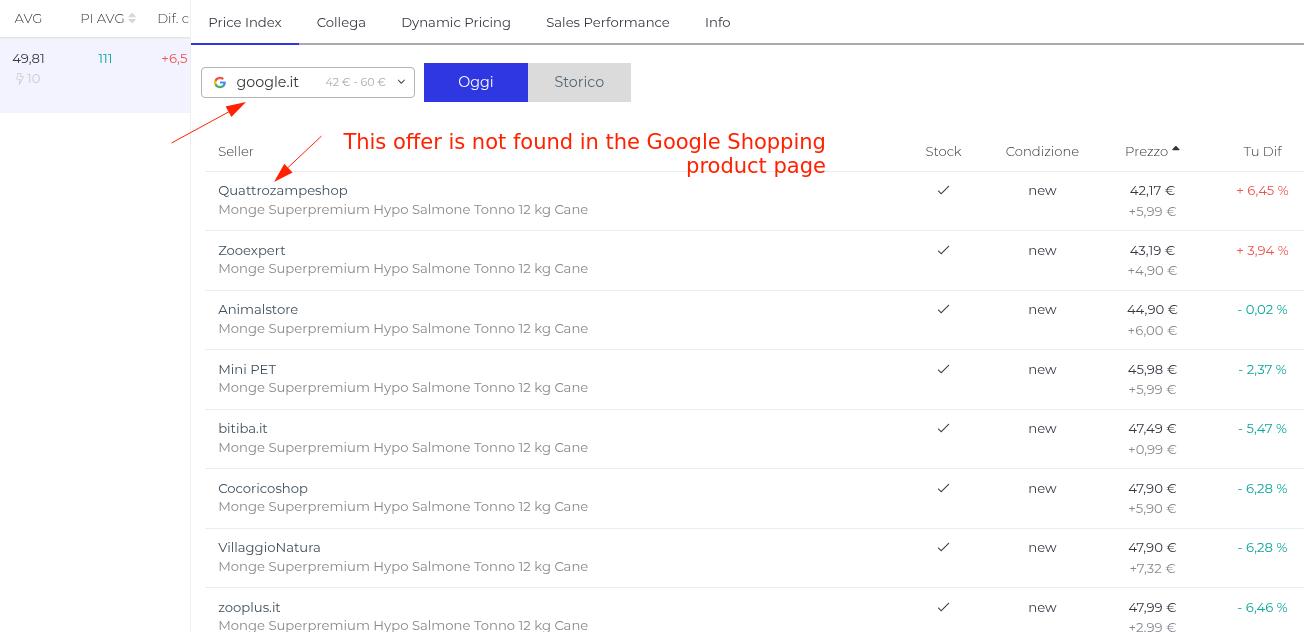Open the Cocoricoshop seller link

(x=263, y=488)
